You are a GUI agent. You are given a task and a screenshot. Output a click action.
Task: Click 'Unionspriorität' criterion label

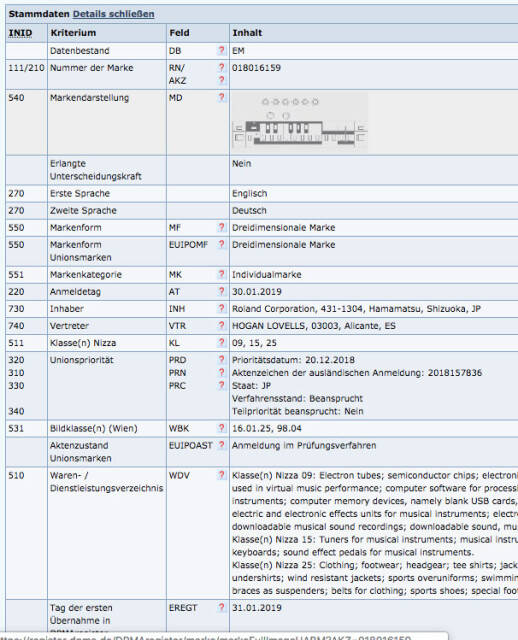[x=82, y=360]
